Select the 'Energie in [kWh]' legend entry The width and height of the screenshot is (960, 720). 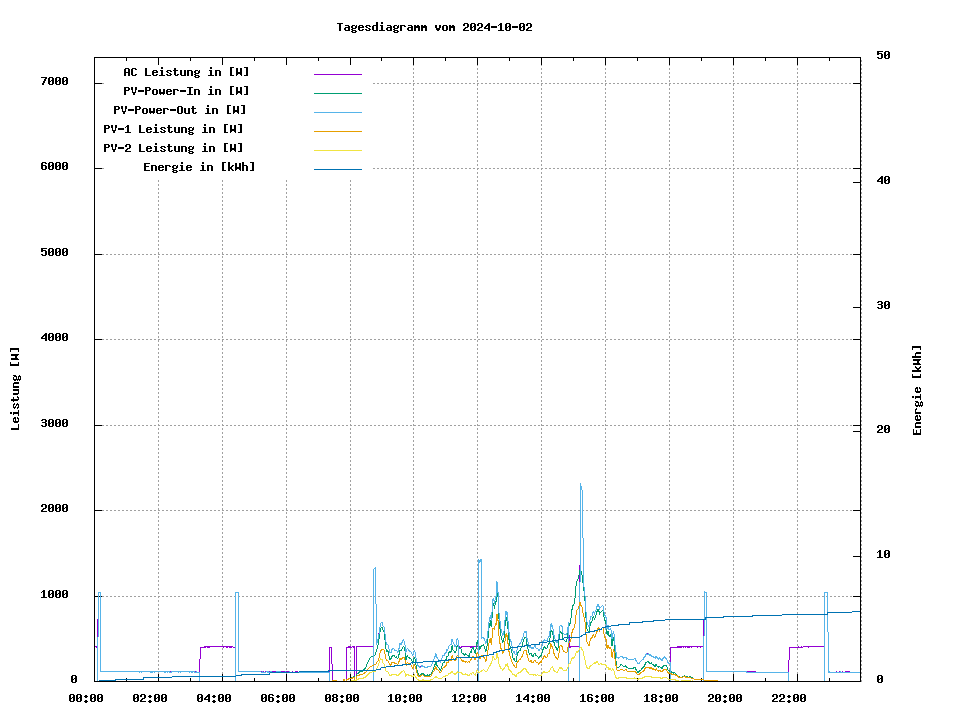pos(198,167)
